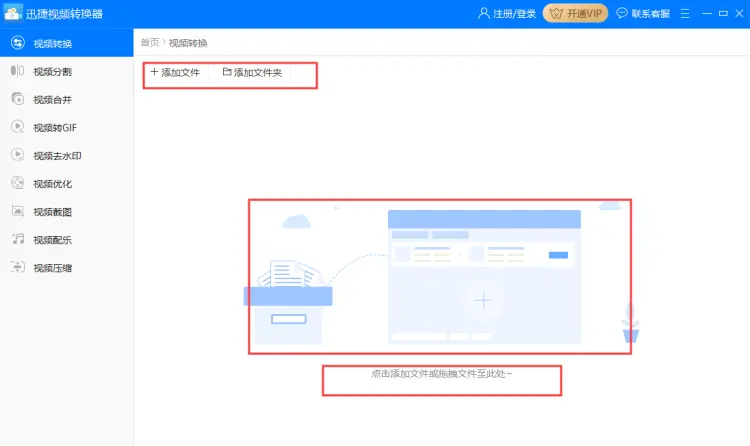Maximize the converter window
Image resolution: width=750 pixels, height=446 pixels.
point(723,13)
